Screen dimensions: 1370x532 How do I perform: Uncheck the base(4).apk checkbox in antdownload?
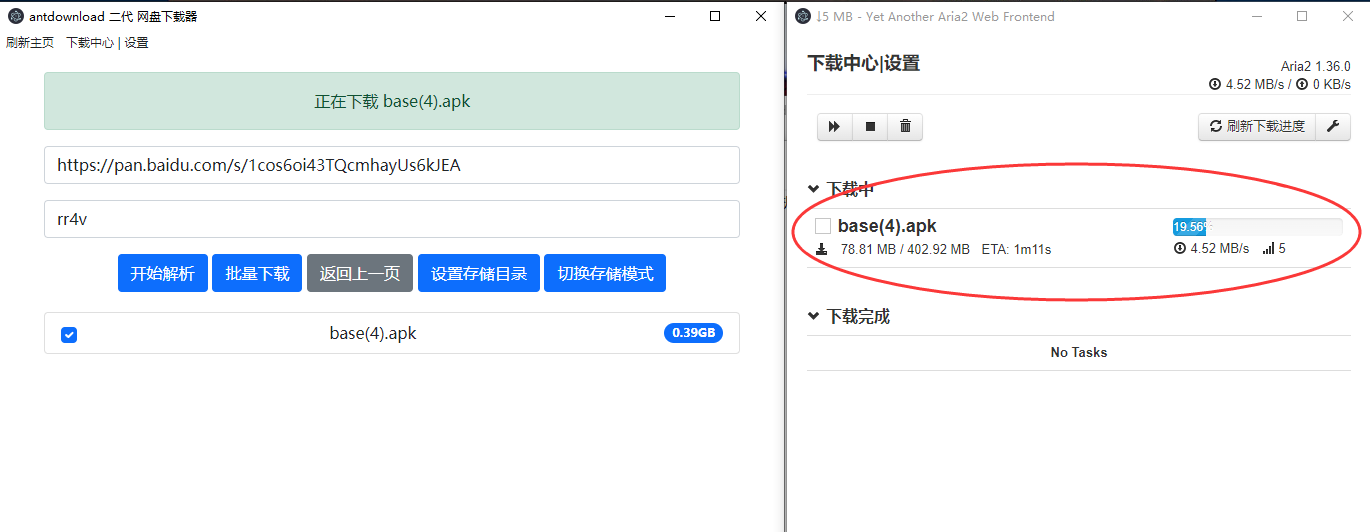point(69,334)
